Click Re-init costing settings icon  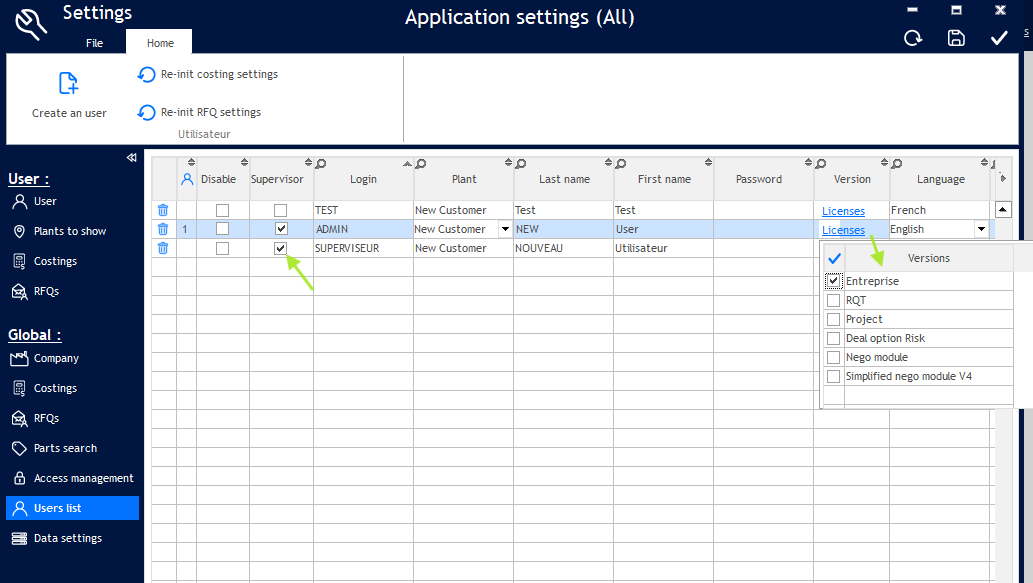147,75
